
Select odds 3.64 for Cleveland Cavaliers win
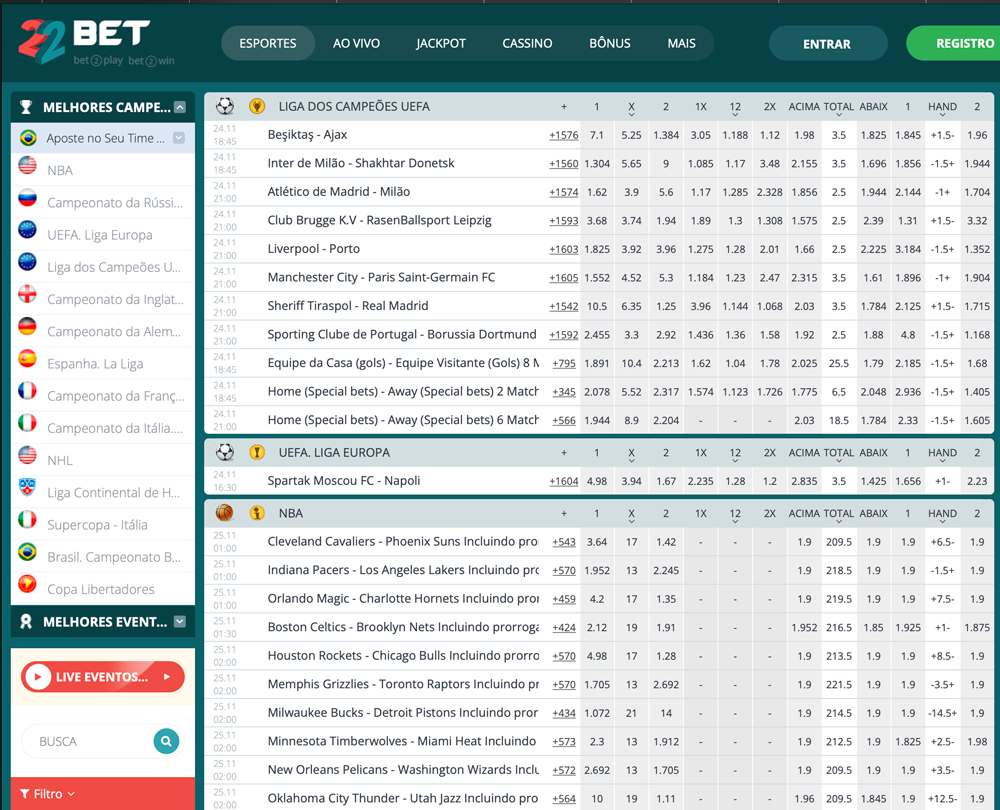point(597,542)
